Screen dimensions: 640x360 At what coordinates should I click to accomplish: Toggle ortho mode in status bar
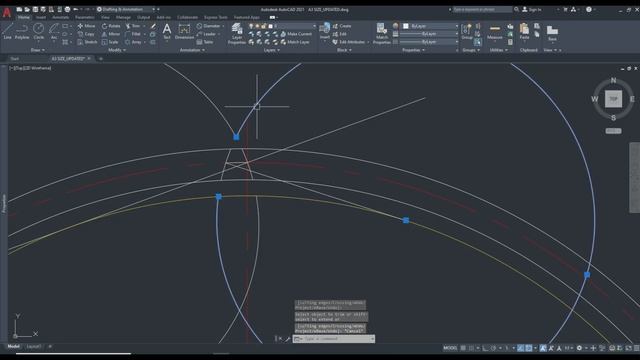click(x=485, y=348)
